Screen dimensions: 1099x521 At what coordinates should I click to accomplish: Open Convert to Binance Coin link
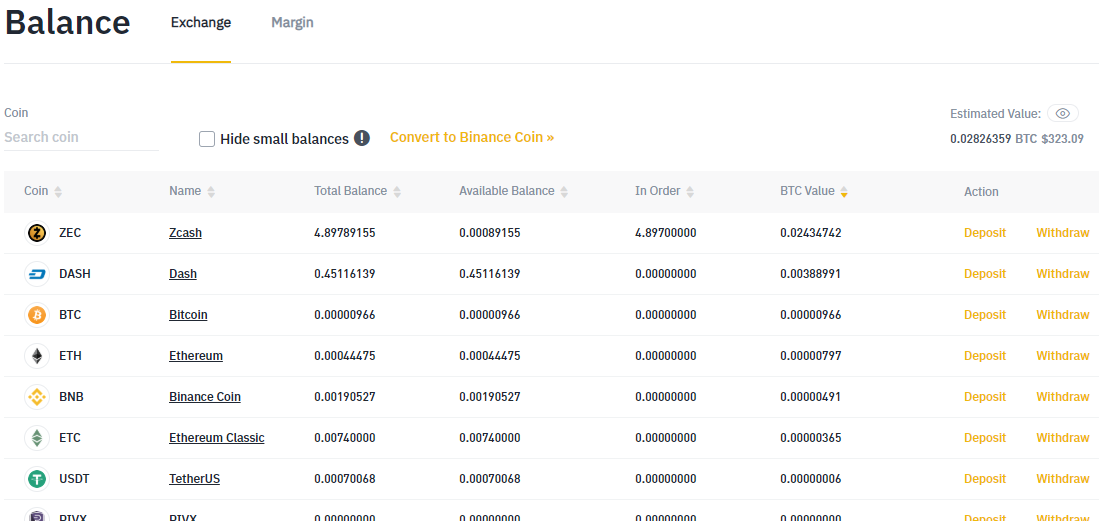[472, 137]
